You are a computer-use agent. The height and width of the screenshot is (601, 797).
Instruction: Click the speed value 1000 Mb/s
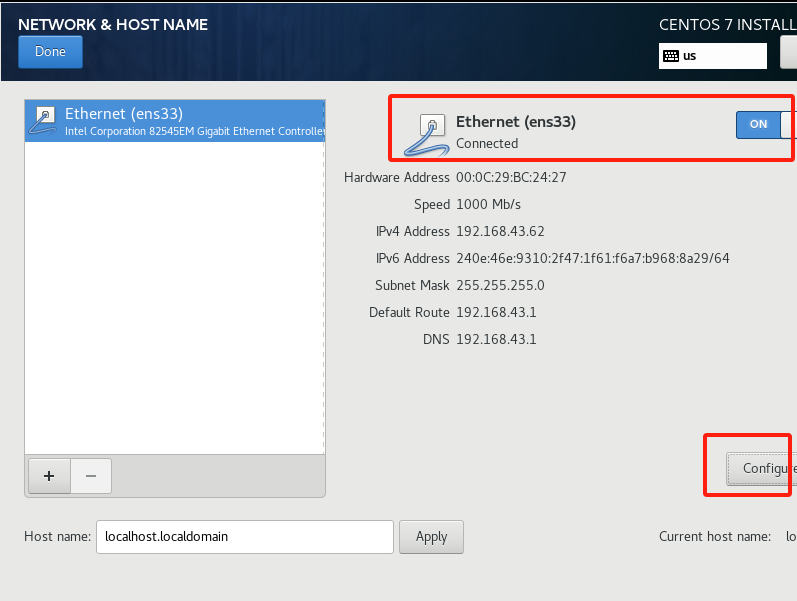[488, 204]
